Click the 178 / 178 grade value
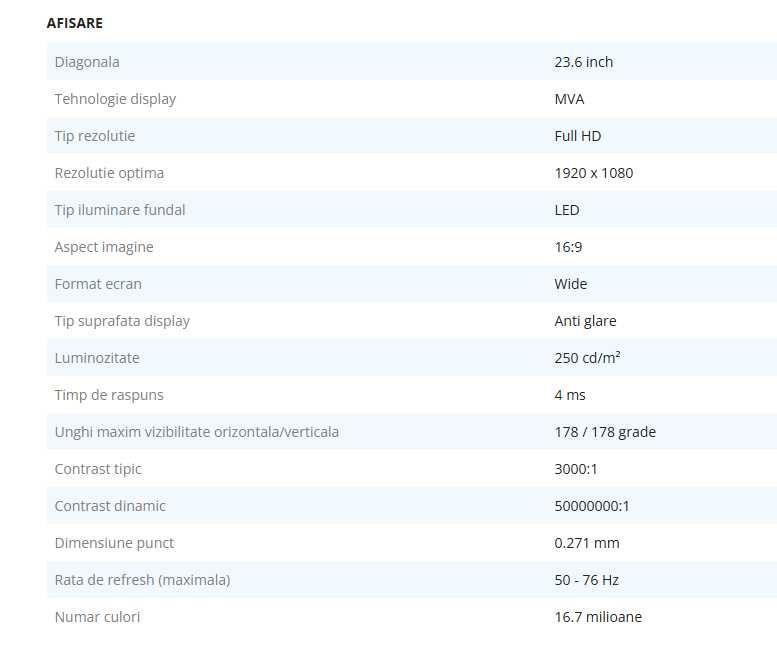777x653 pixels. click(x=605, y=432)
